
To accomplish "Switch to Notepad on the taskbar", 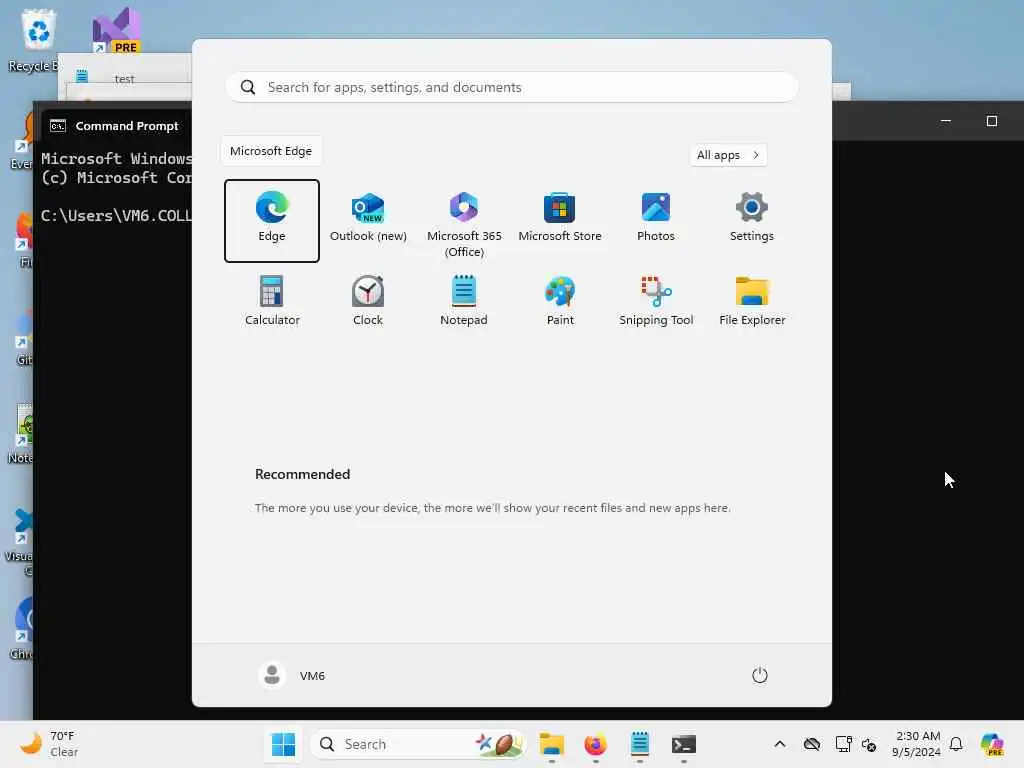I will click(x=639, y=744).
